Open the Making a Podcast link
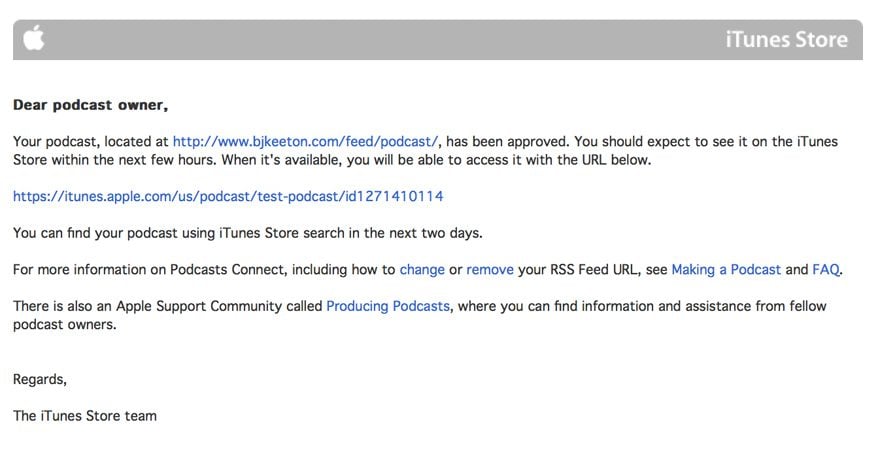 tap(726, 269)
